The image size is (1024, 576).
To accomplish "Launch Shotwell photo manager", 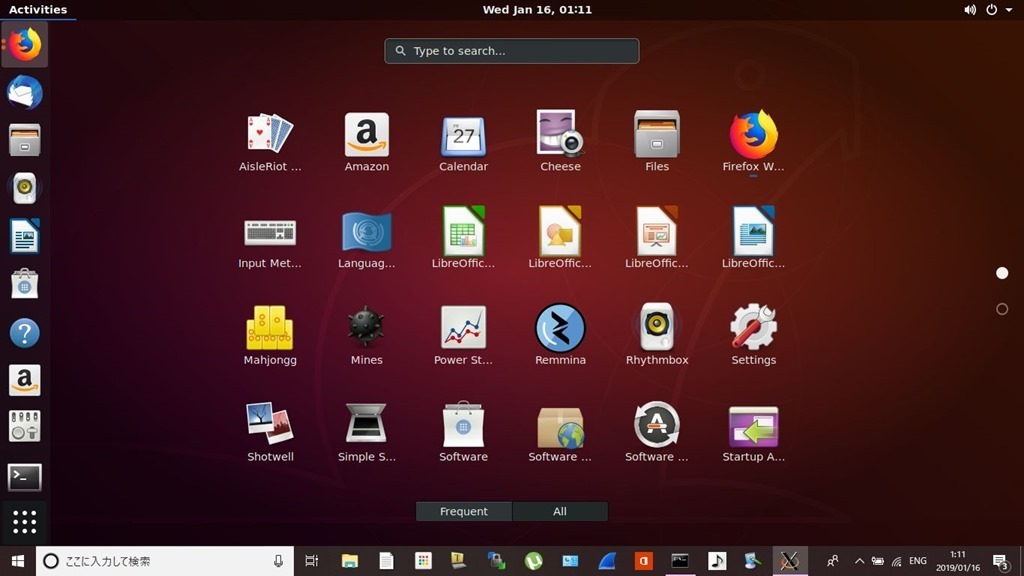I will click(x=270, y=425).
